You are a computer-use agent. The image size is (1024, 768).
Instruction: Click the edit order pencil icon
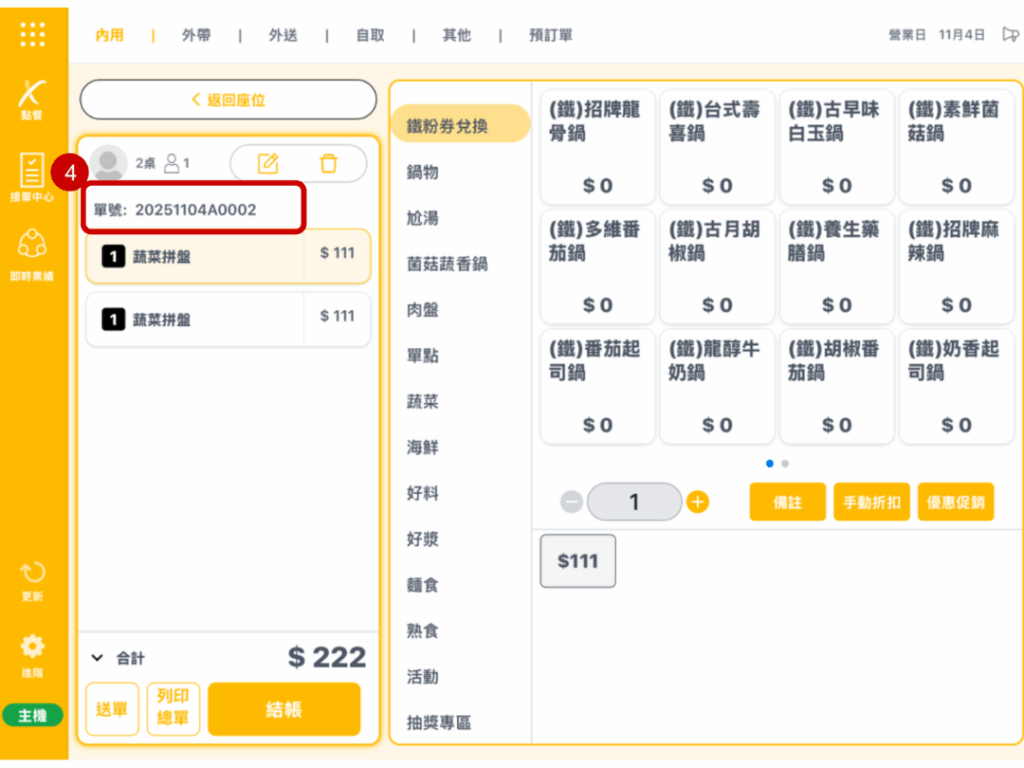tap(268, 163)
